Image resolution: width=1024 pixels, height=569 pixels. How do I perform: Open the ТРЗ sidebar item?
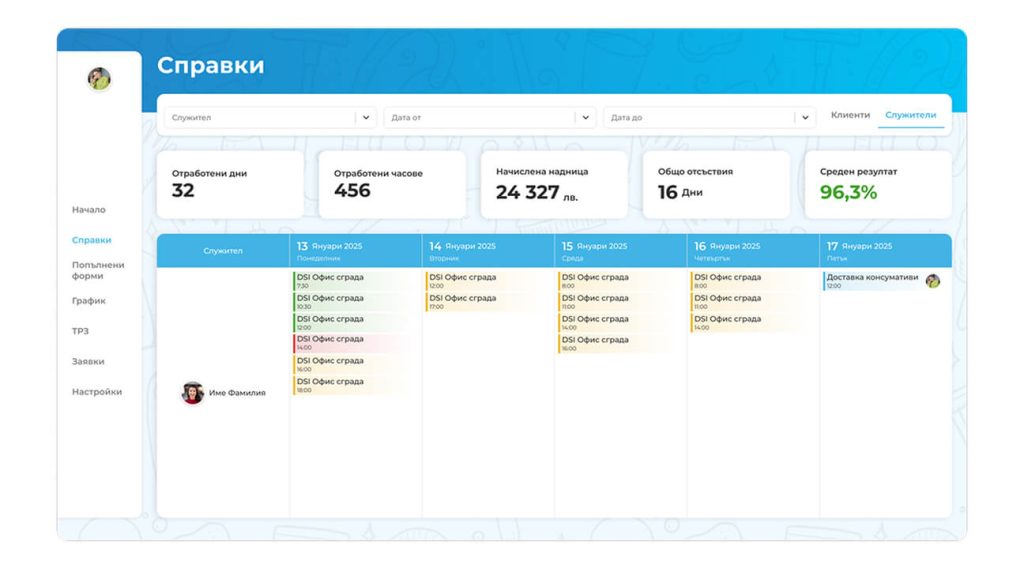(x=80, y=331)
